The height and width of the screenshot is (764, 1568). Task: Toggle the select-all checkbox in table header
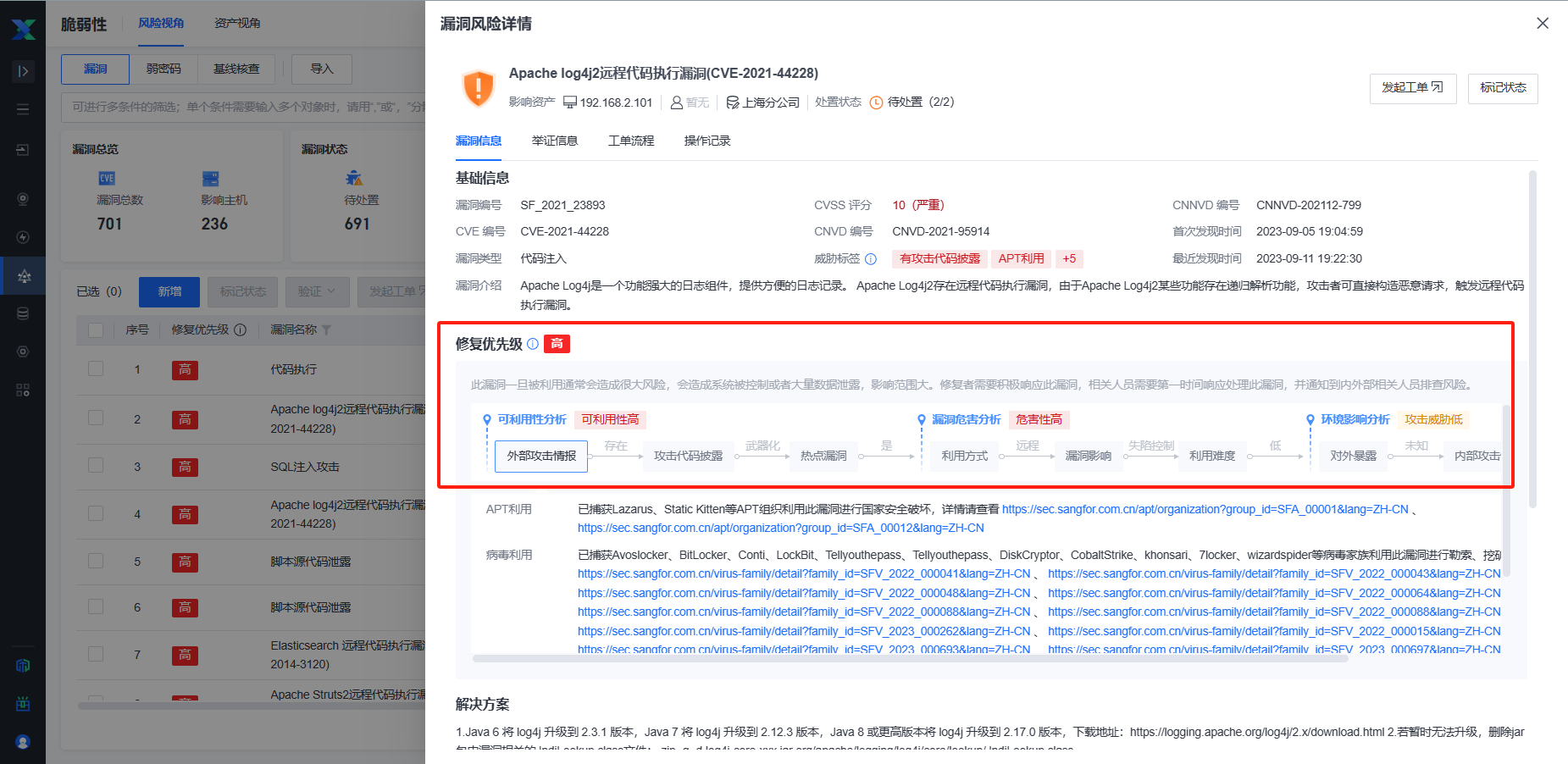[x=96, y=329]
